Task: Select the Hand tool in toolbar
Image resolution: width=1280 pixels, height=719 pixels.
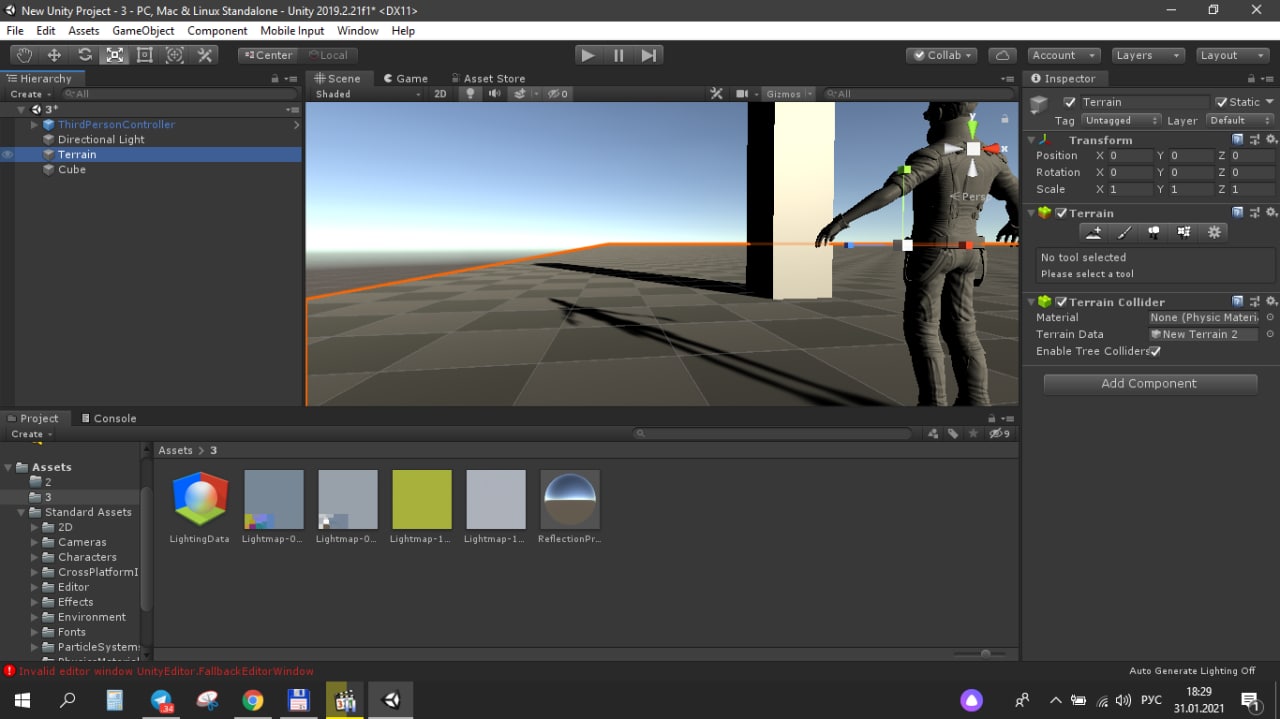Action: (x=24, y=55)
